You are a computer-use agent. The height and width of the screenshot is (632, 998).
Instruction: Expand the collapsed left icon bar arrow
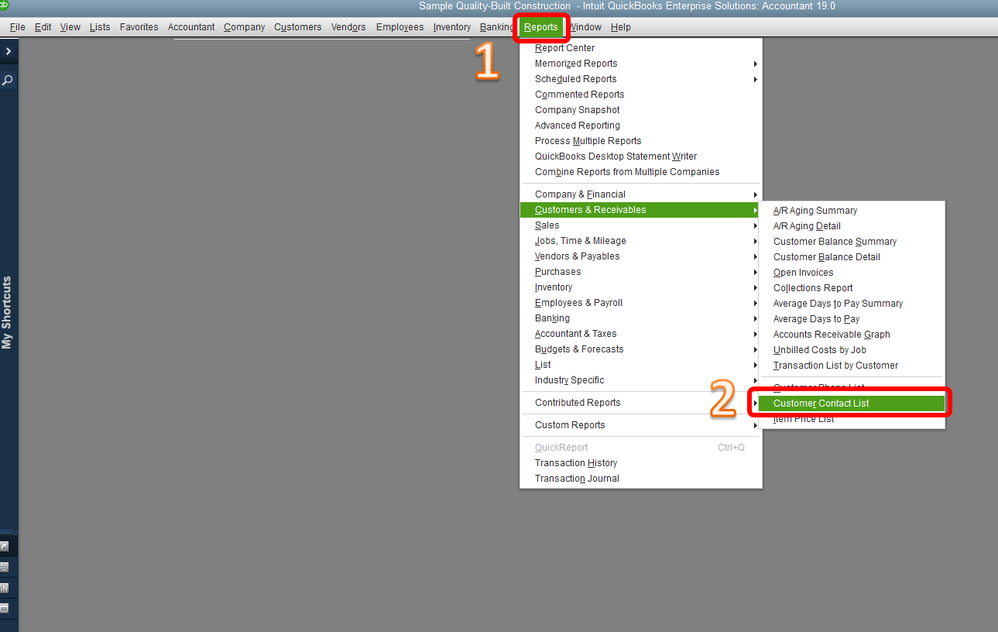coord(8,51)
